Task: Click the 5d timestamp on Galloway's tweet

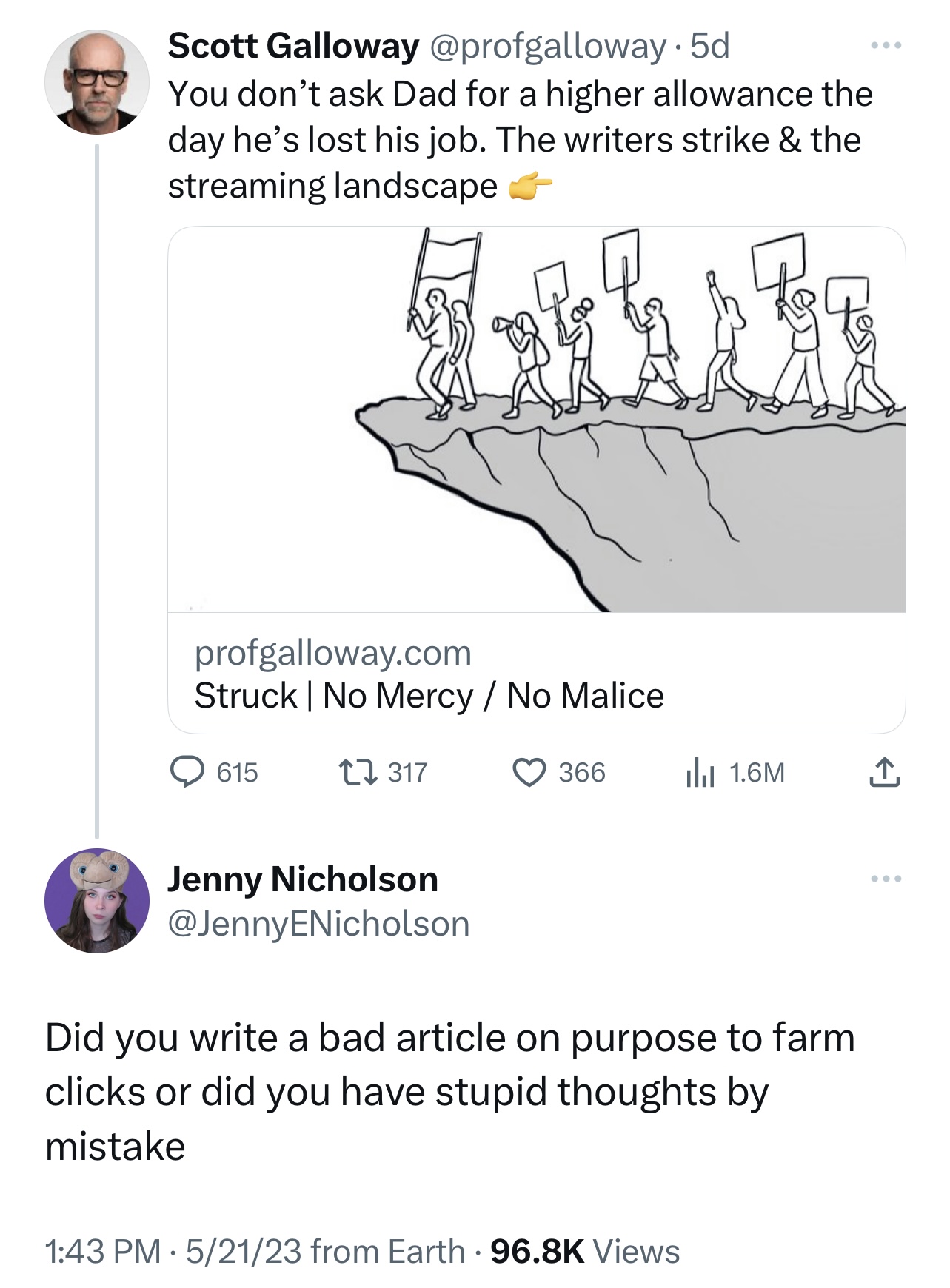Action: tap(709, 46)
